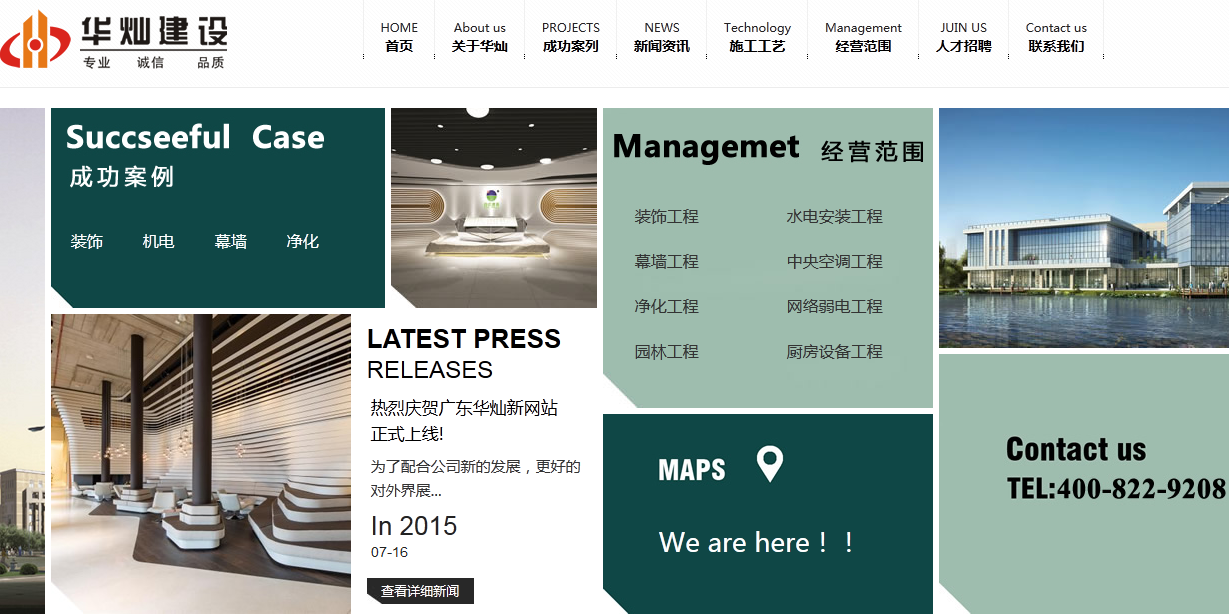Image resolution: width=1229 pixels, height=614 pixels.
Task: Open the glass office building waterfront image
Action: point(1083,228)
